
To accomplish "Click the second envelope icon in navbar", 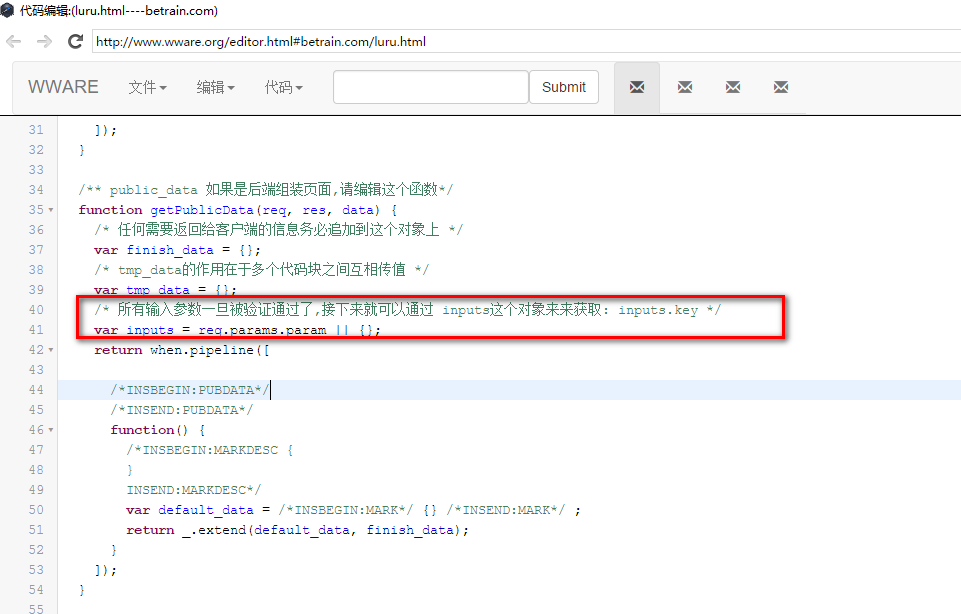I will click(685, 87).
